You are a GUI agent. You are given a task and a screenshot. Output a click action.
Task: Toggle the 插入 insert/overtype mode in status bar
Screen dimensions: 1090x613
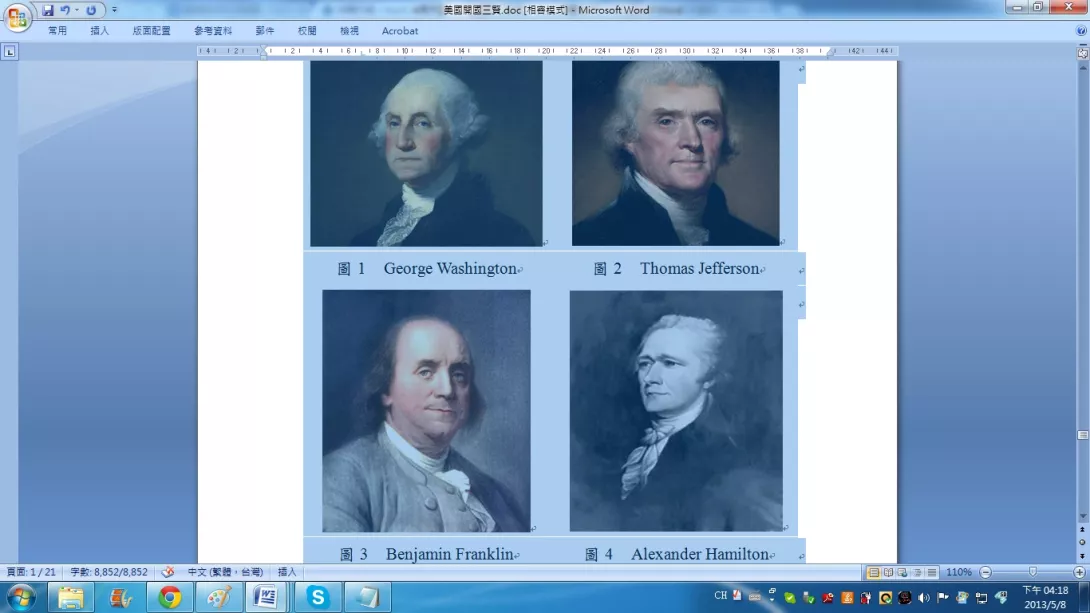point(287,572)
